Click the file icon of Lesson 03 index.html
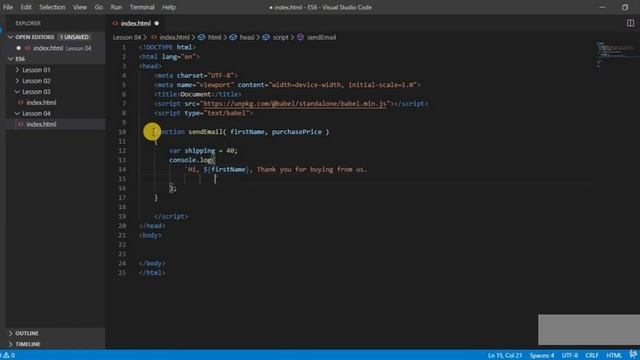 click(20, 102)
